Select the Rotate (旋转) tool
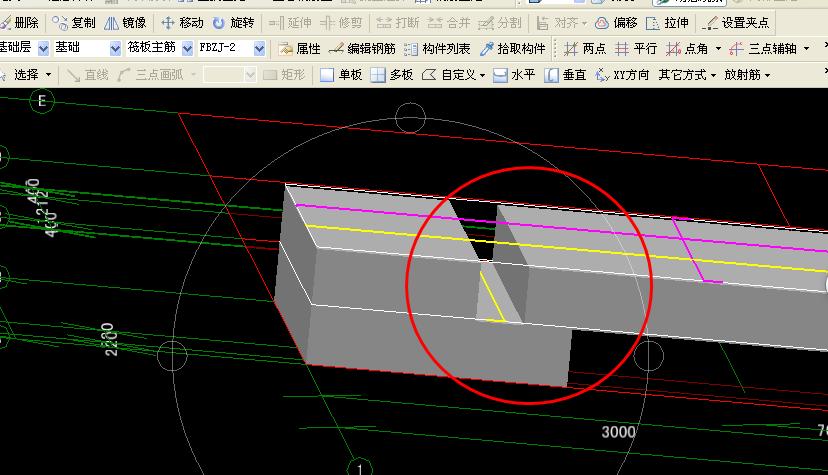This screenshot has width=828, height=475. [233, 23]
